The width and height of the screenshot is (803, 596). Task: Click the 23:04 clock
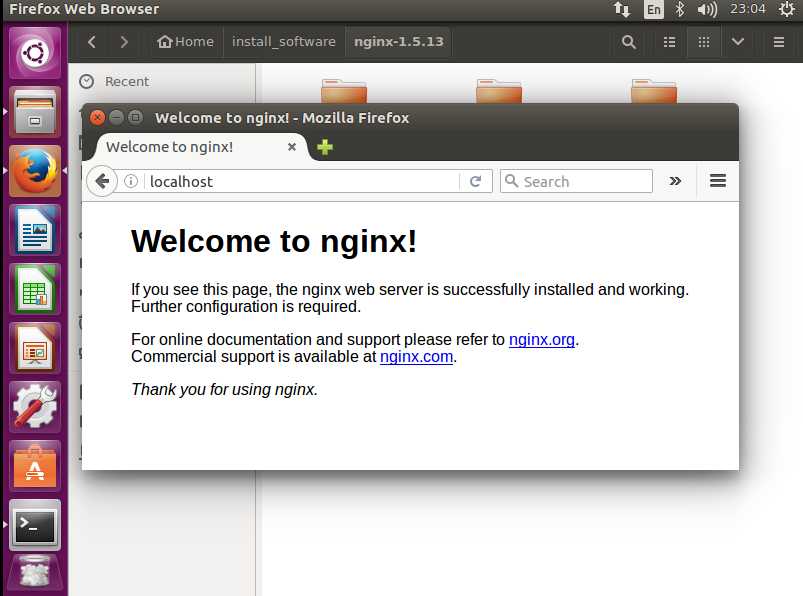click(x=748, y=9)
